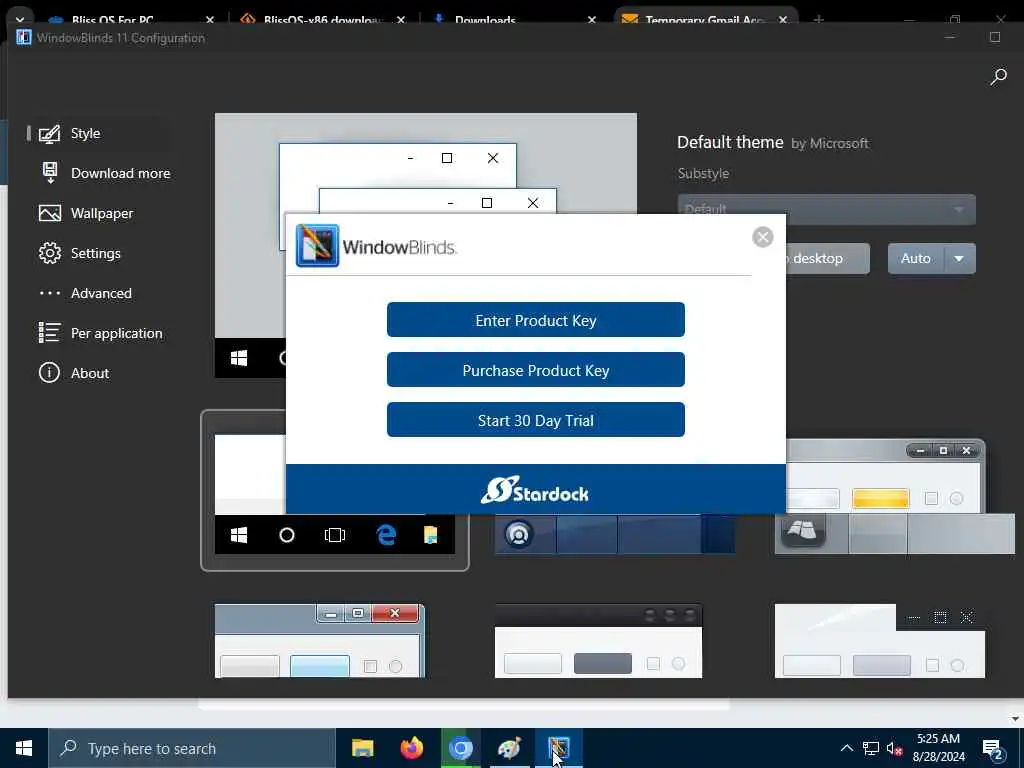Click the network tray icon
The image size is (1024, 768).
871,748
